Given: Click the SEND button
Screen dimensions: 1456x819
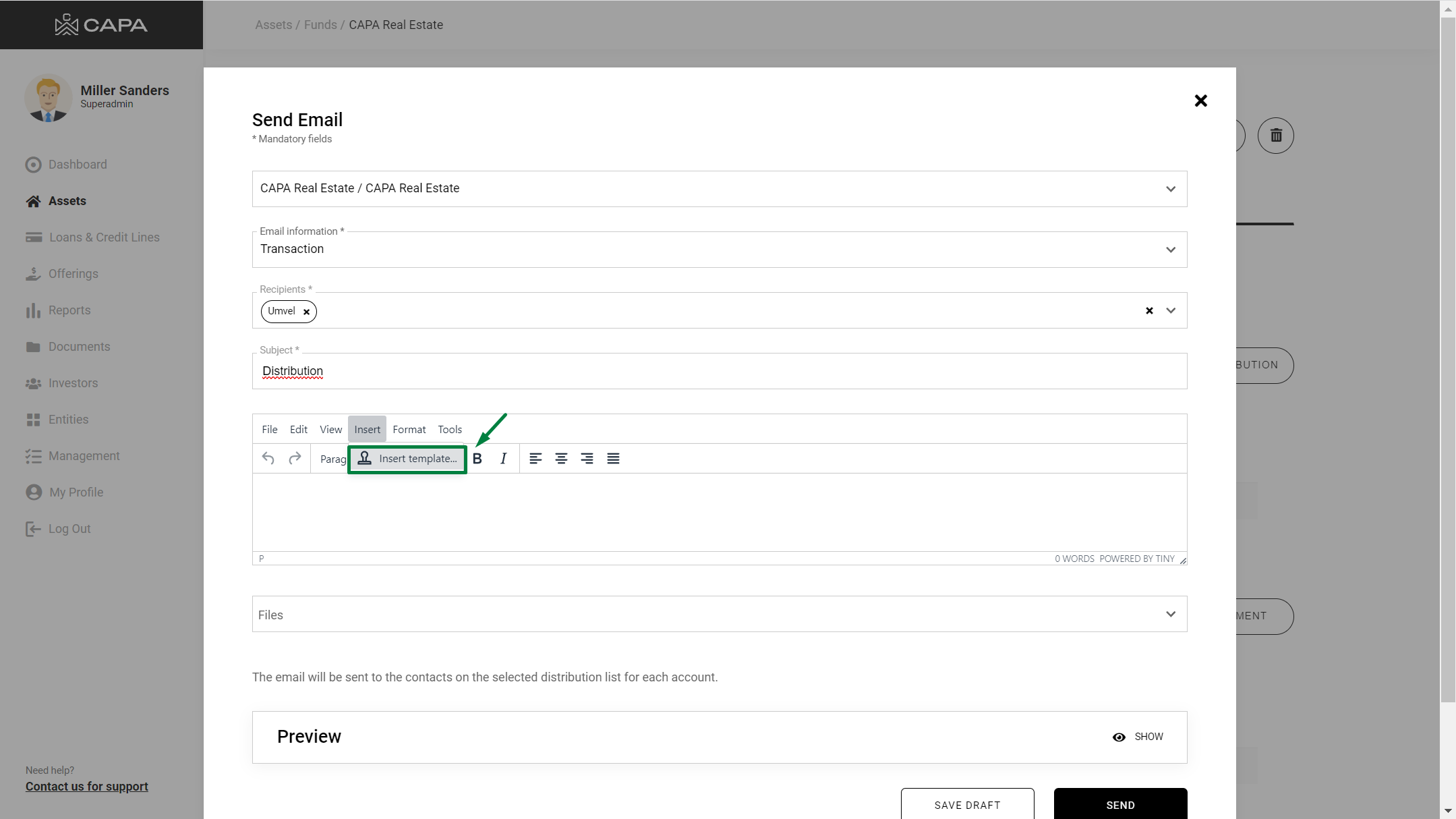Looking at the screenshot, I should [1120, 804].
